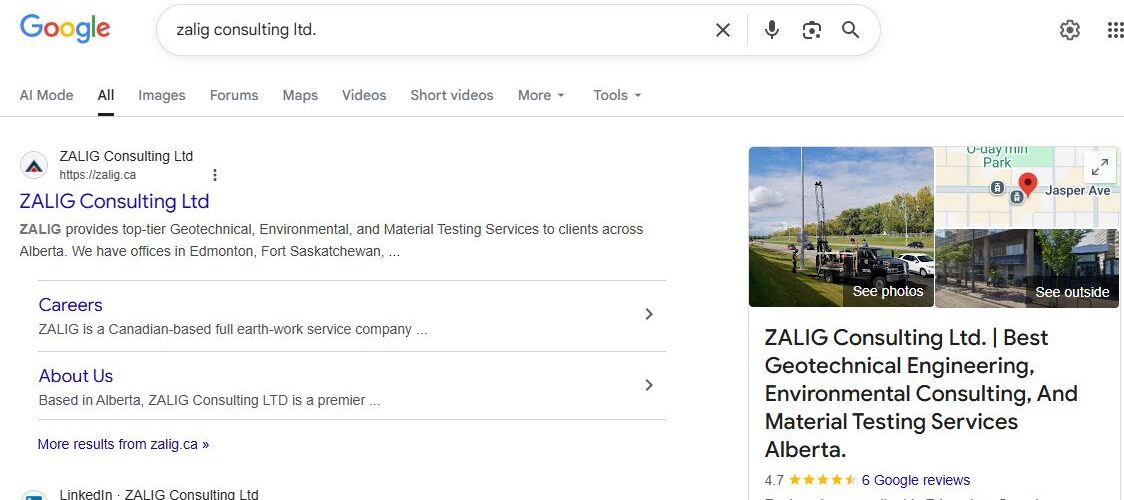Open Google settings gear
Viewport: 1124px width, 500px height.
1070,30
